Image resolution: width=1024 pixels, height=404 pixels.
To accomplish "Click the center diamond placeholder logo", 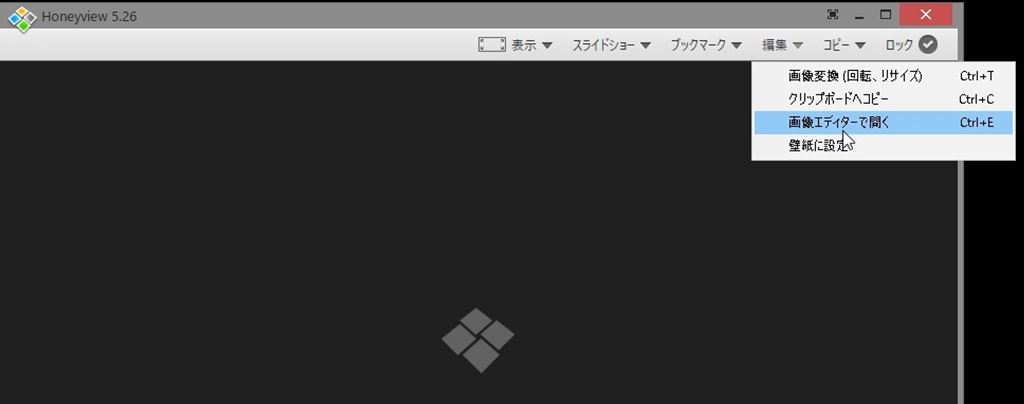I will (x=478, y=340).
